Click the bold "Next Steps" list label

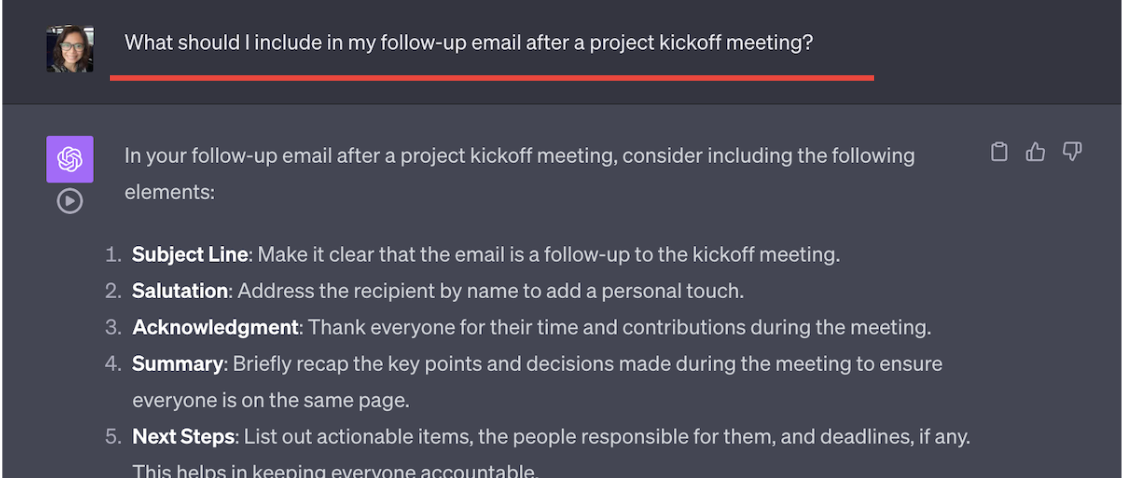pos(183,437)
